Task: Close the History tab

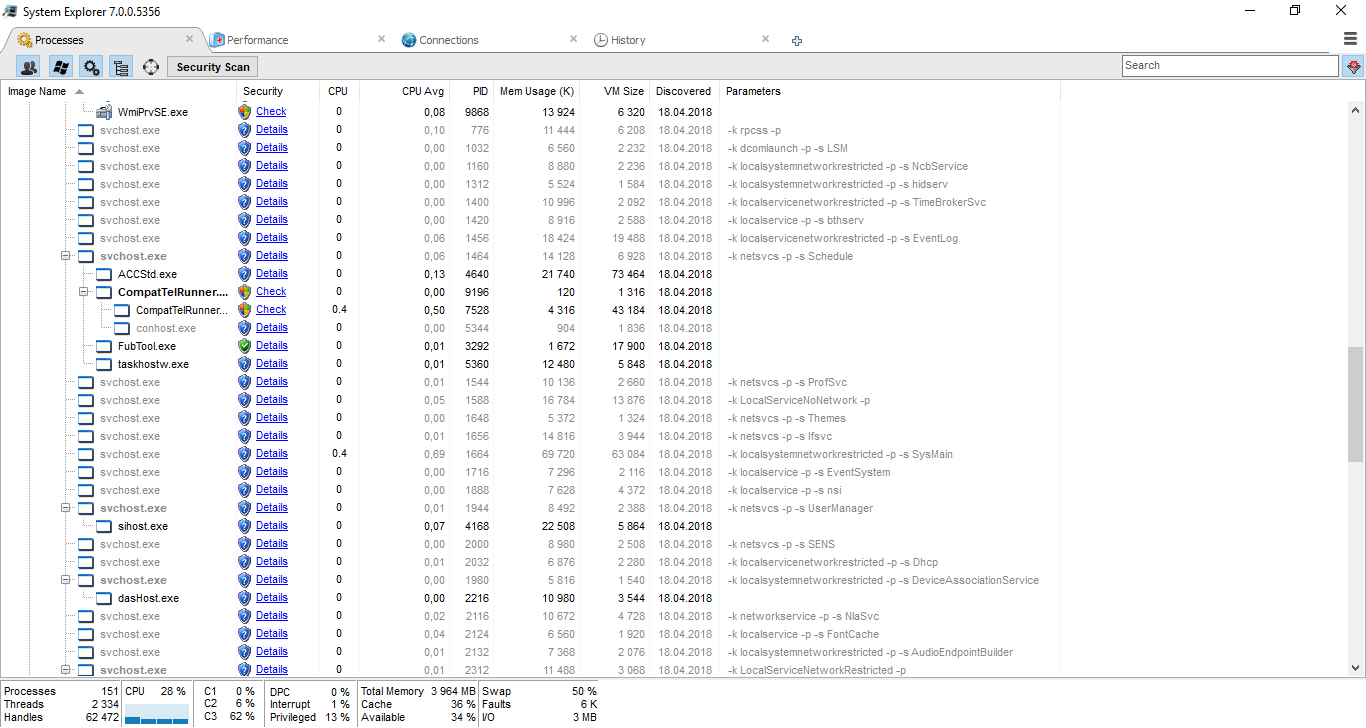Action: 765,39
